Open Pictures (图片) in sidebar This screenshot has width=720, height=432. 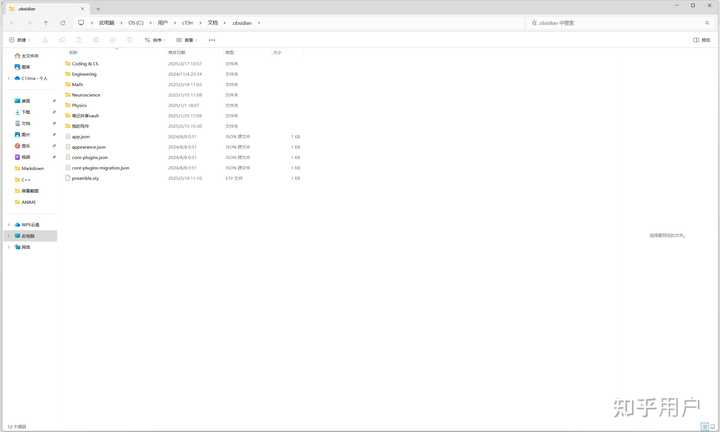pos(22,135)
